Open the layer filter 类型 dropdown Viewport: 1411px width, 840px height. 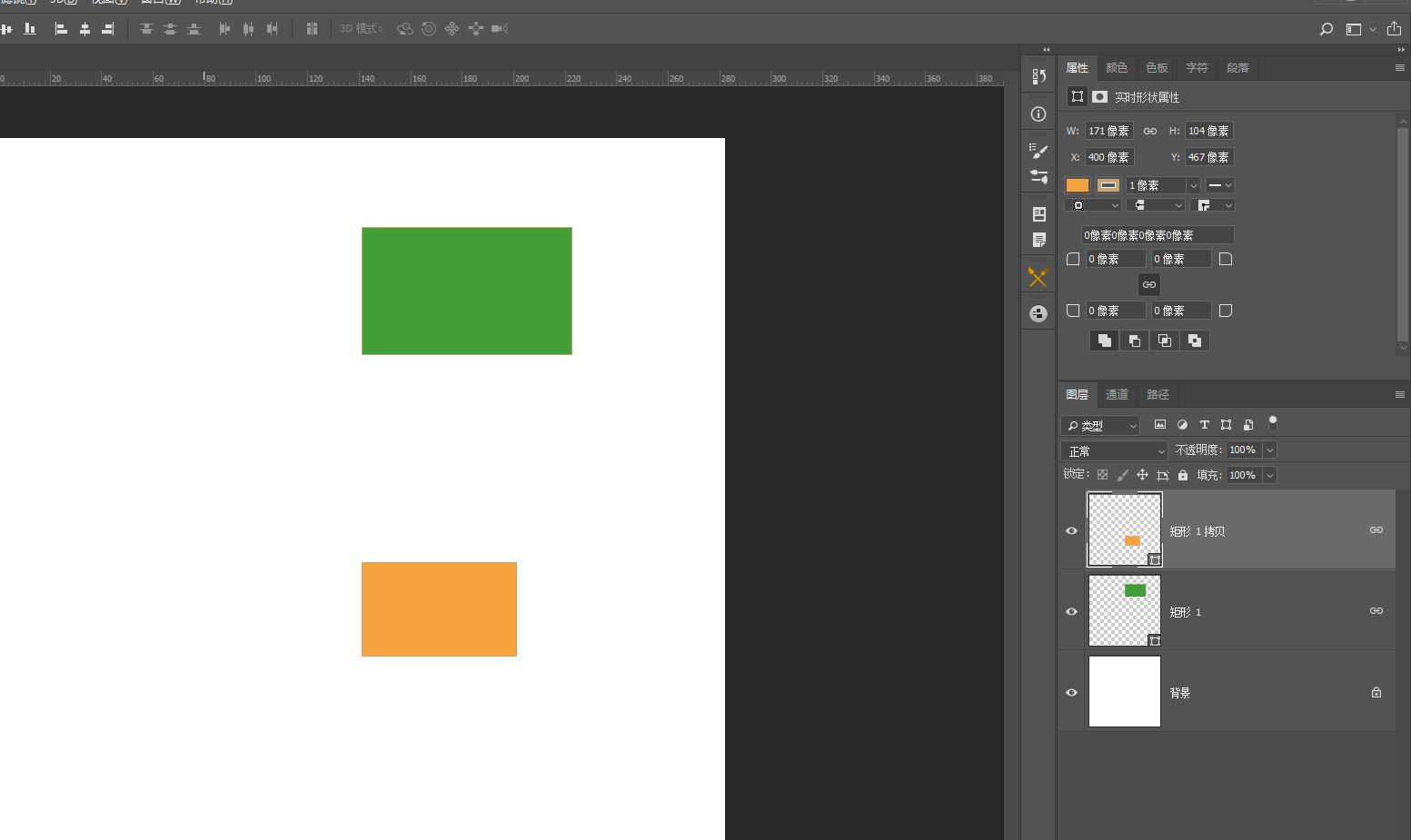1100,425
